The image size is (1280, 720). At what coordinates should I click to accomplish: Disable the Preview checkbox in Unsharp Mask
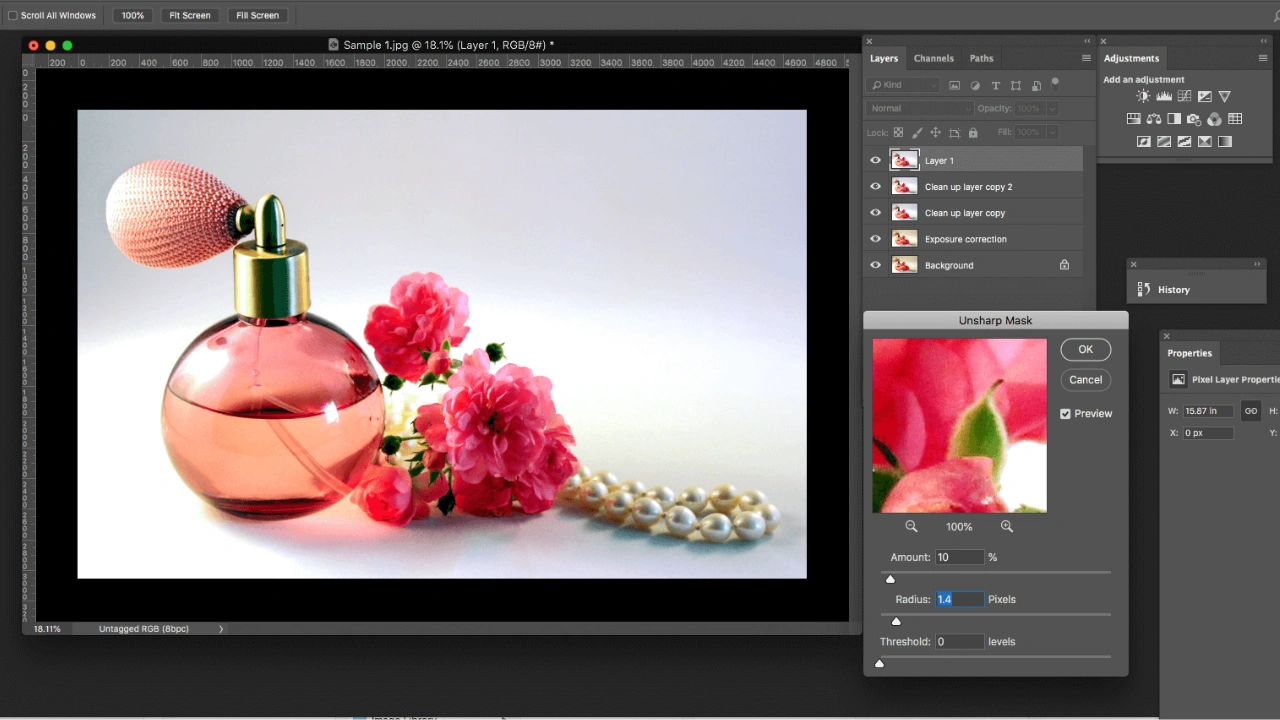(x=1066, y=413)
